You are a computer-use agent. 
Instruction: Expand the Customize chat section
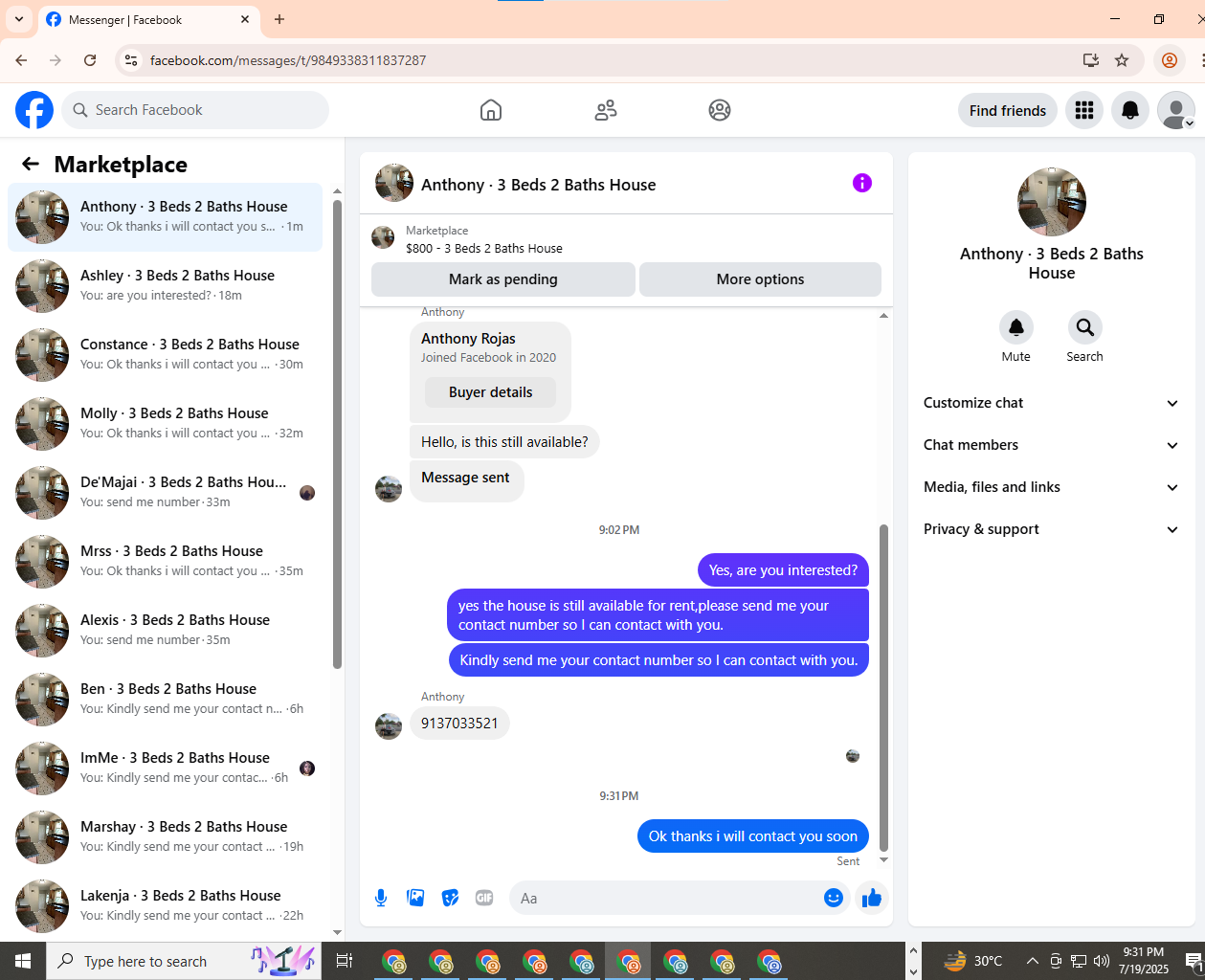(1052, 403)
